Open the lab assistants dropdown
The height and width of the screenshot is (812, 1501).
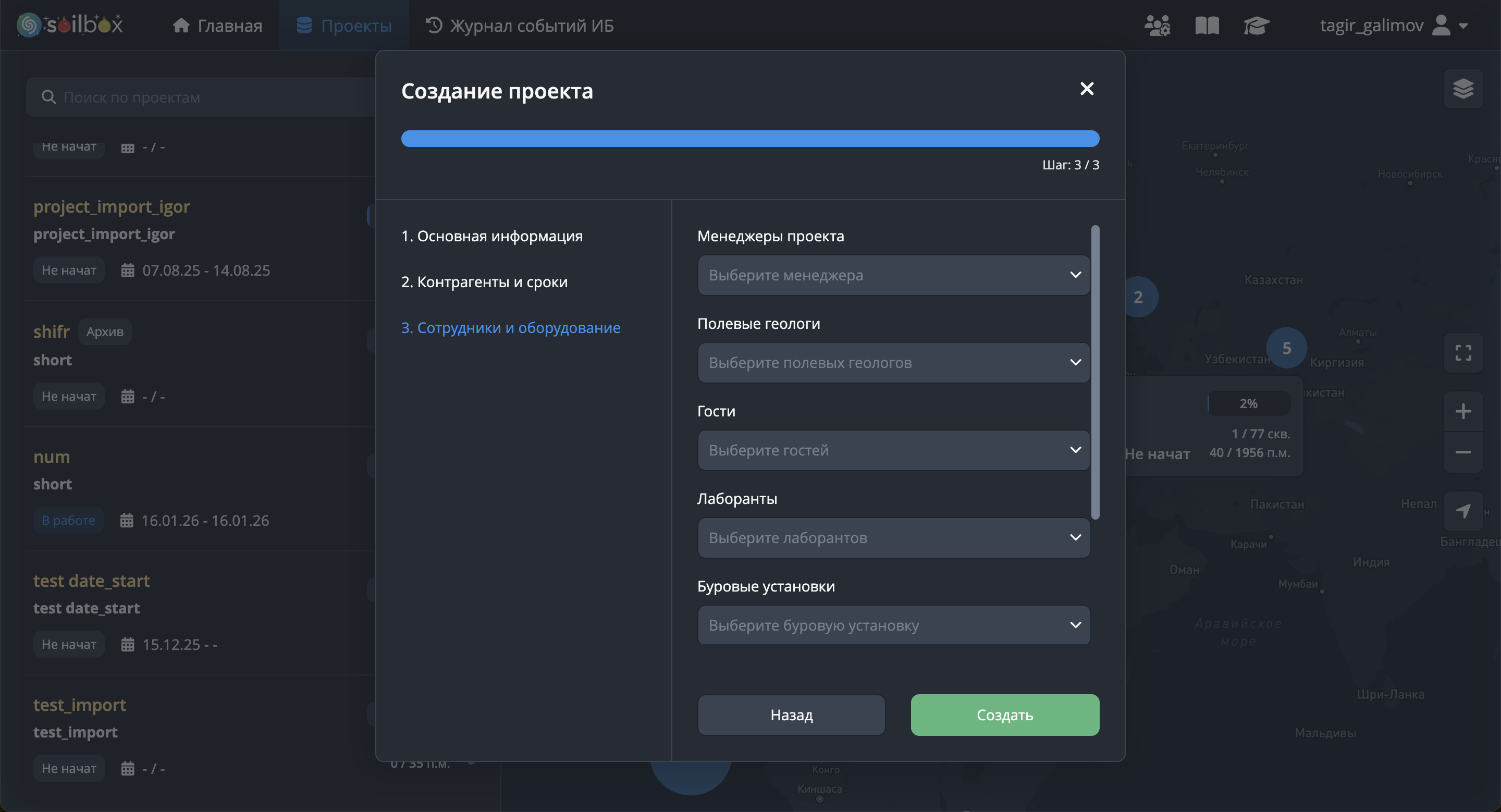[x=893, y=537]
